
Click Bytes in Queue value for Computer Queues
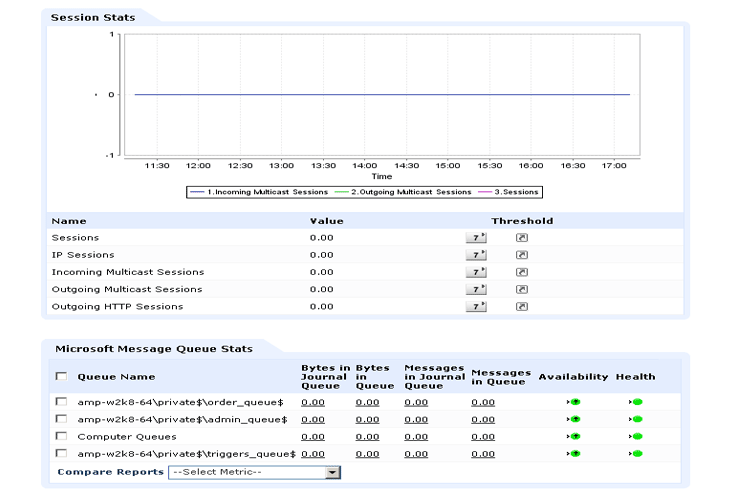(367, 437)
